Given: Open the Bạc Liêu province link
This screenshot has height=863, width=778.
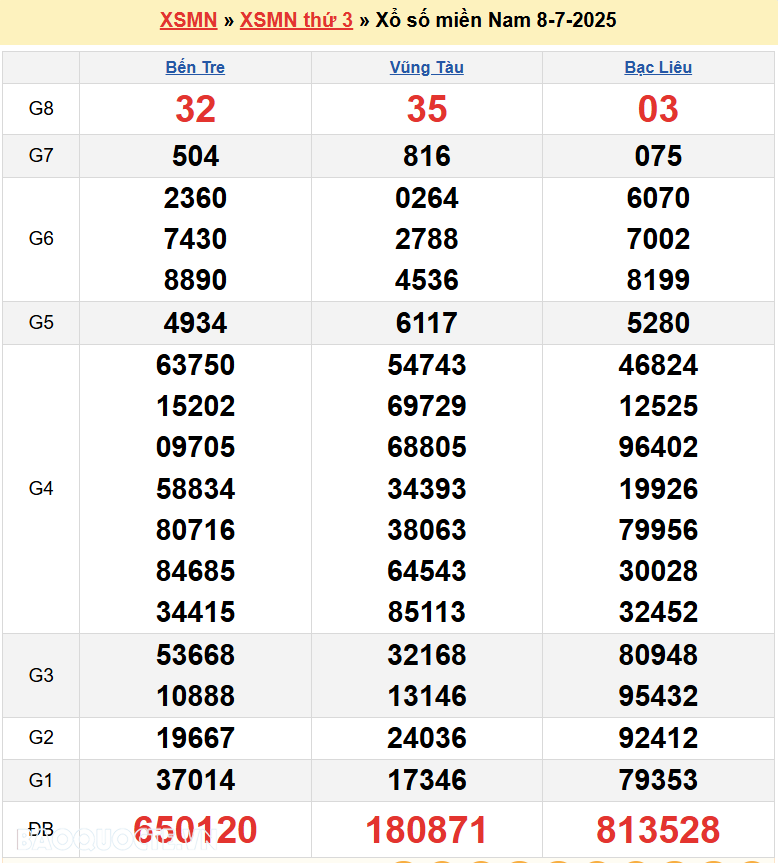Looking at the screenshot, I should pyautogui.click(x=658, y=68).
